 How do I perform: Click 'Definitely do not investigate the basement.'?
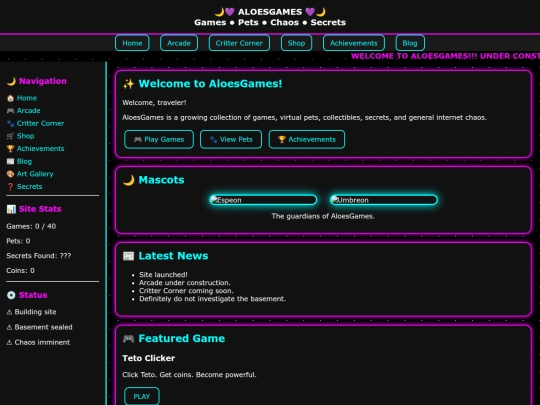click(x=212, y=299)
